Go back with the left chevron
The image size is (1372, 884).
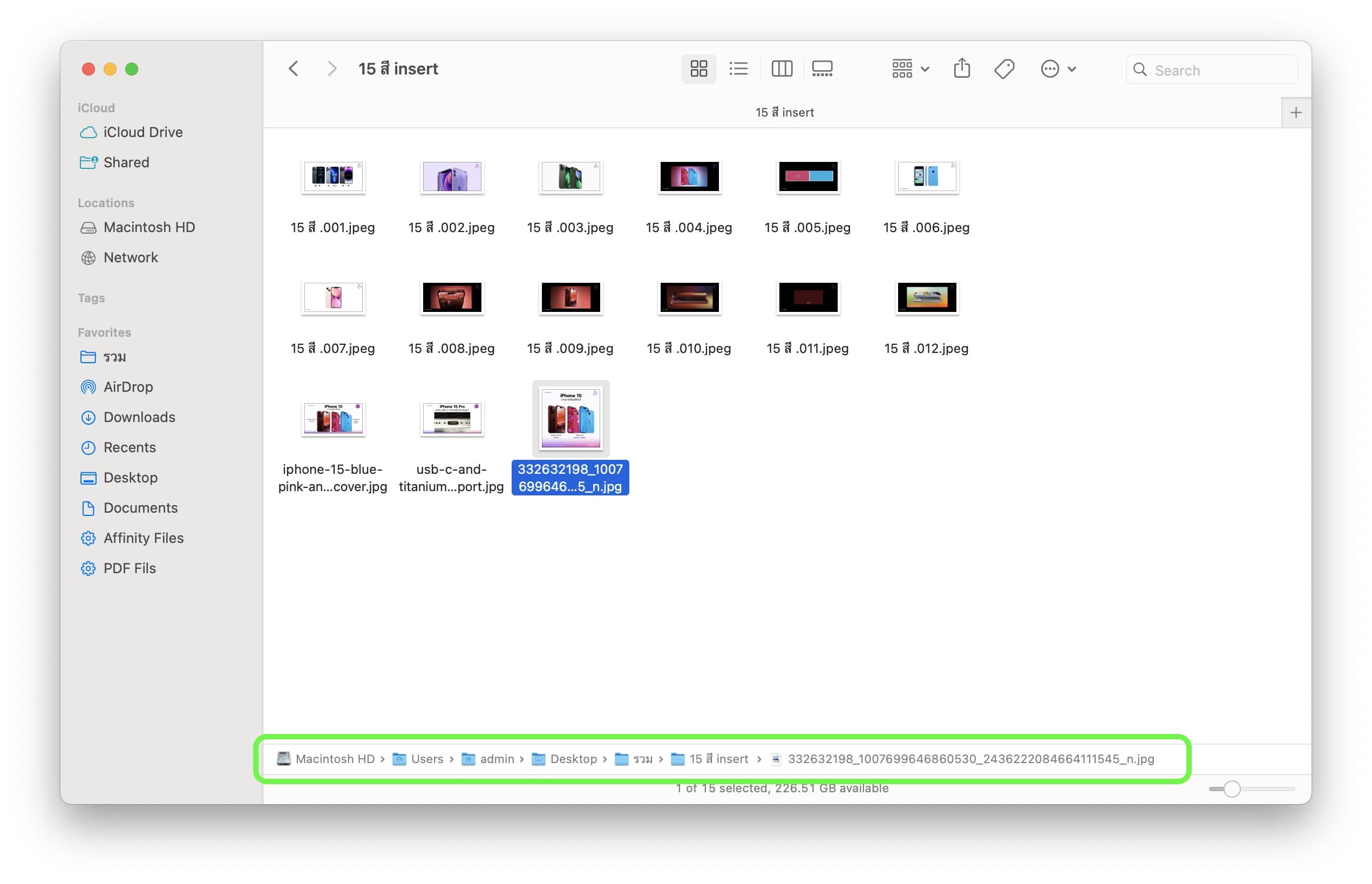[293, 69]
